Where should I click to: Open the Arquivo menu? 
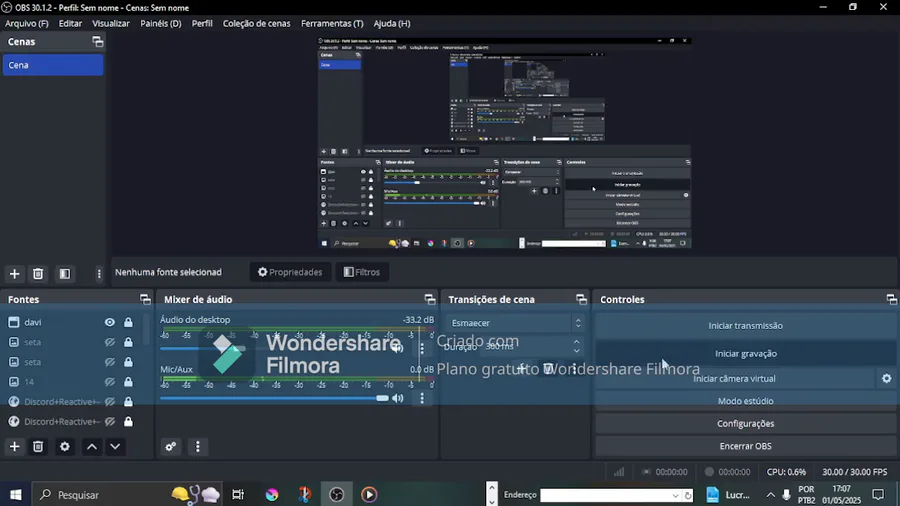[x=26, y=24]
